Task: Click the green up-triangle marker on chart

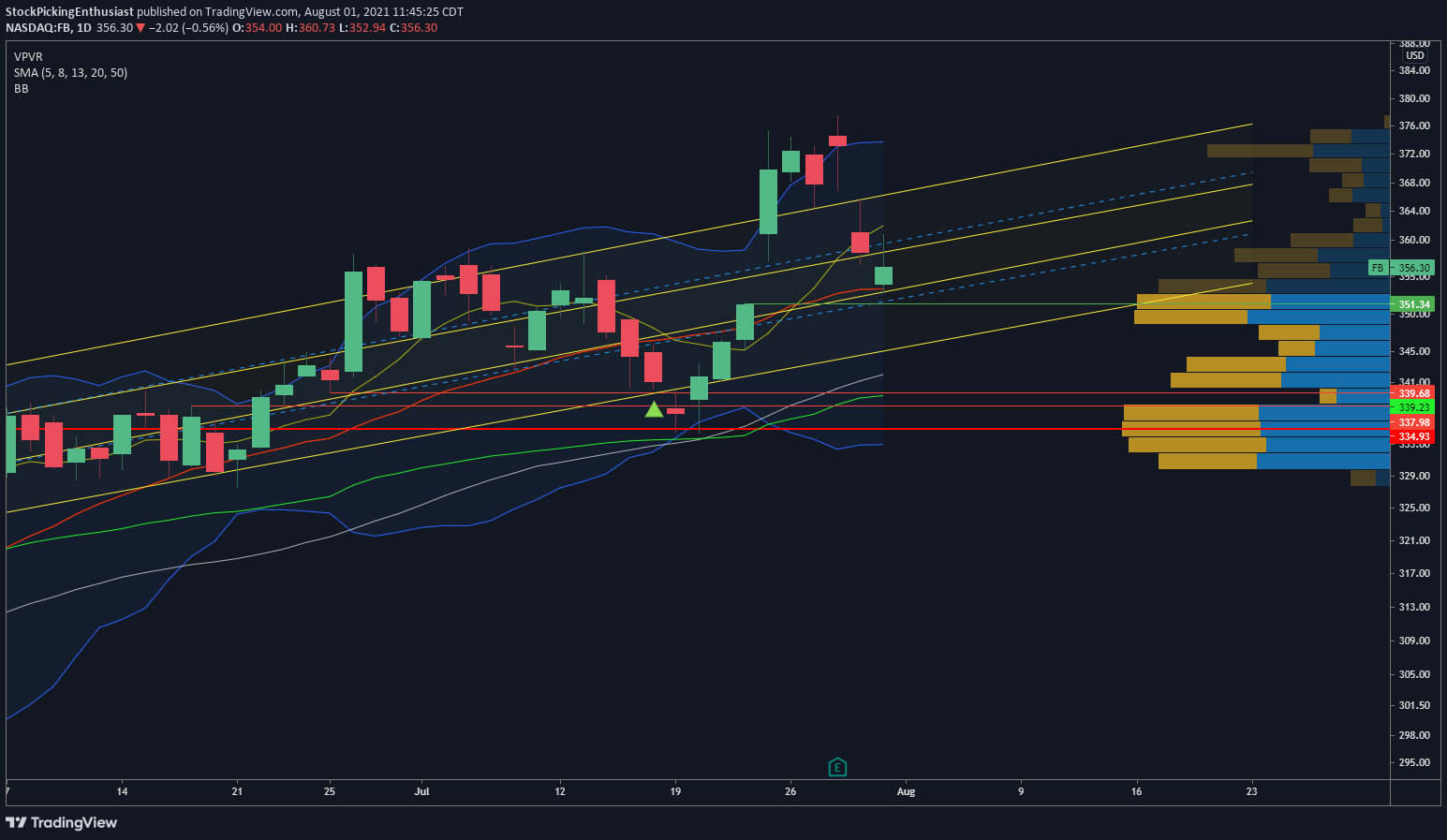Action: click(x=654, y=409)
